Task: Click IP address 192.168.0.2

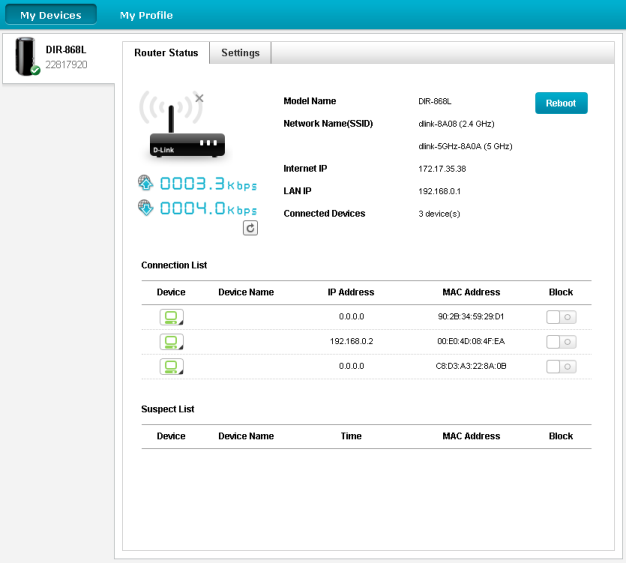Action: click(x=351, y=341)
